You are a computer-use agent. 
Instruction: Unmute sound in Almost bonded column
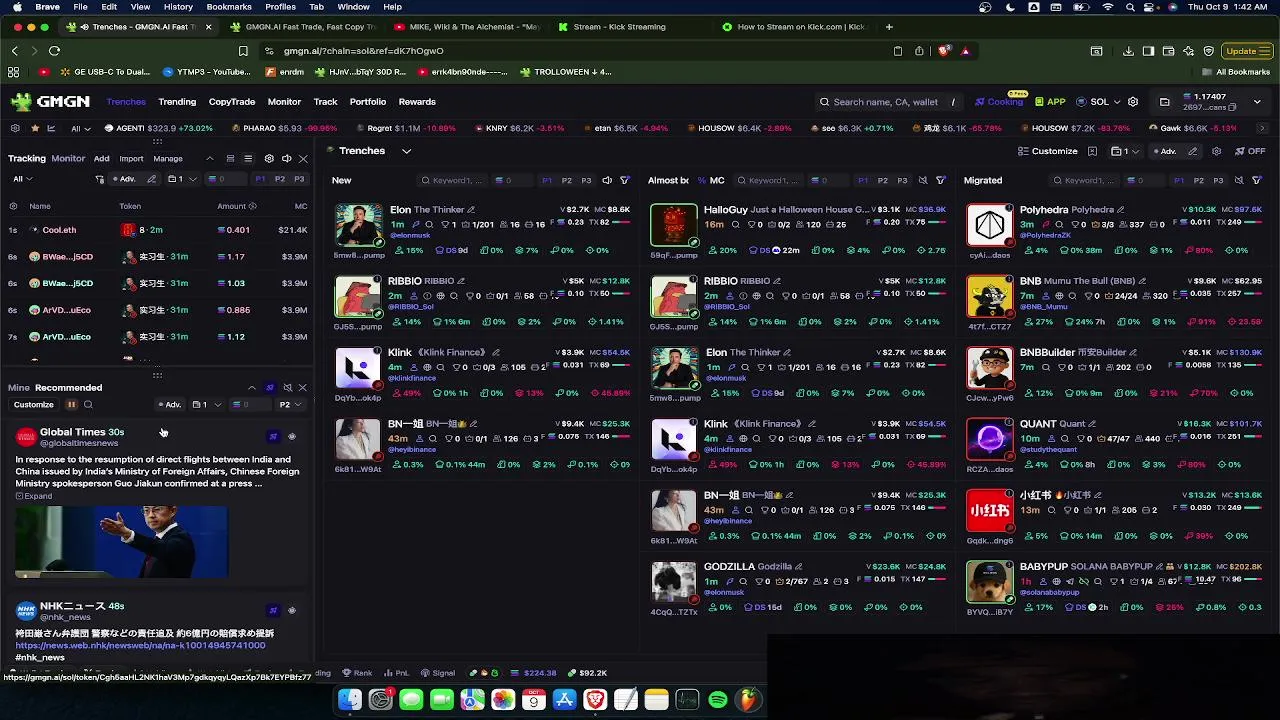pyautogui.click(x=923, y=180)
